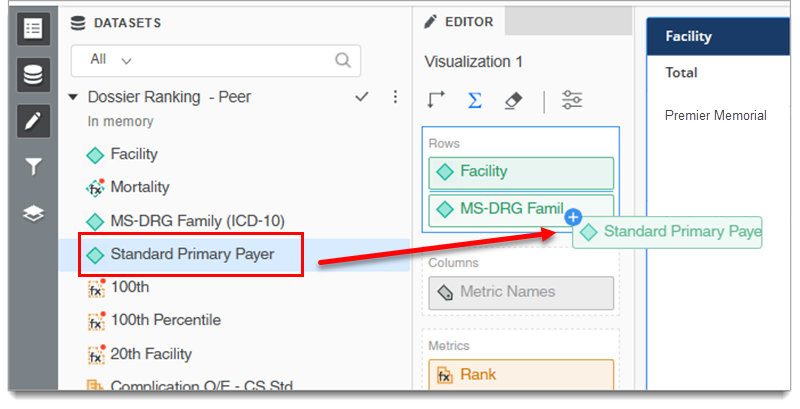Click the swap rows and columns icon
Screen dimensions: 800x409
(x=436, y=100)
